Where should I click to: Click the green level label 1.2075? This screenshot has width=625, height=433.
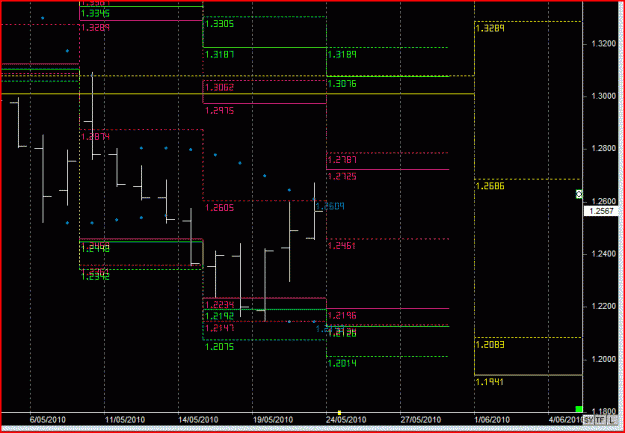[219, 347]
